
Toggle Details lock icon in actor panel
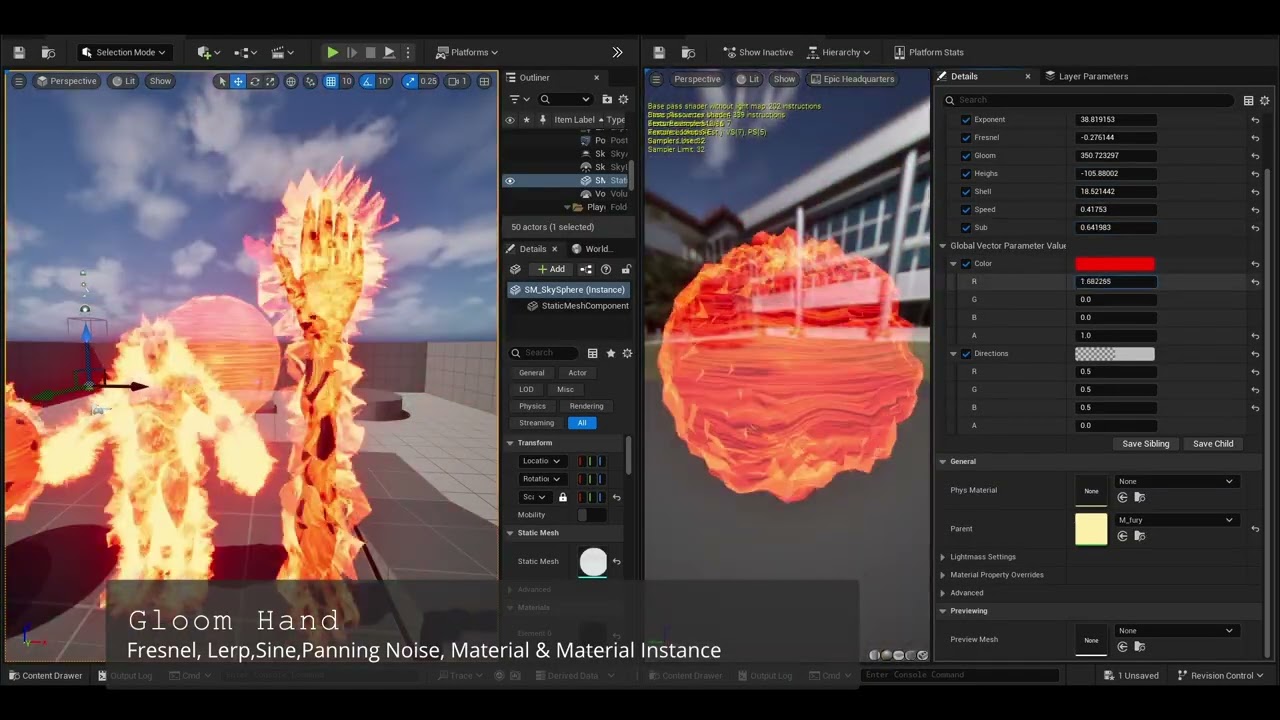626,269
